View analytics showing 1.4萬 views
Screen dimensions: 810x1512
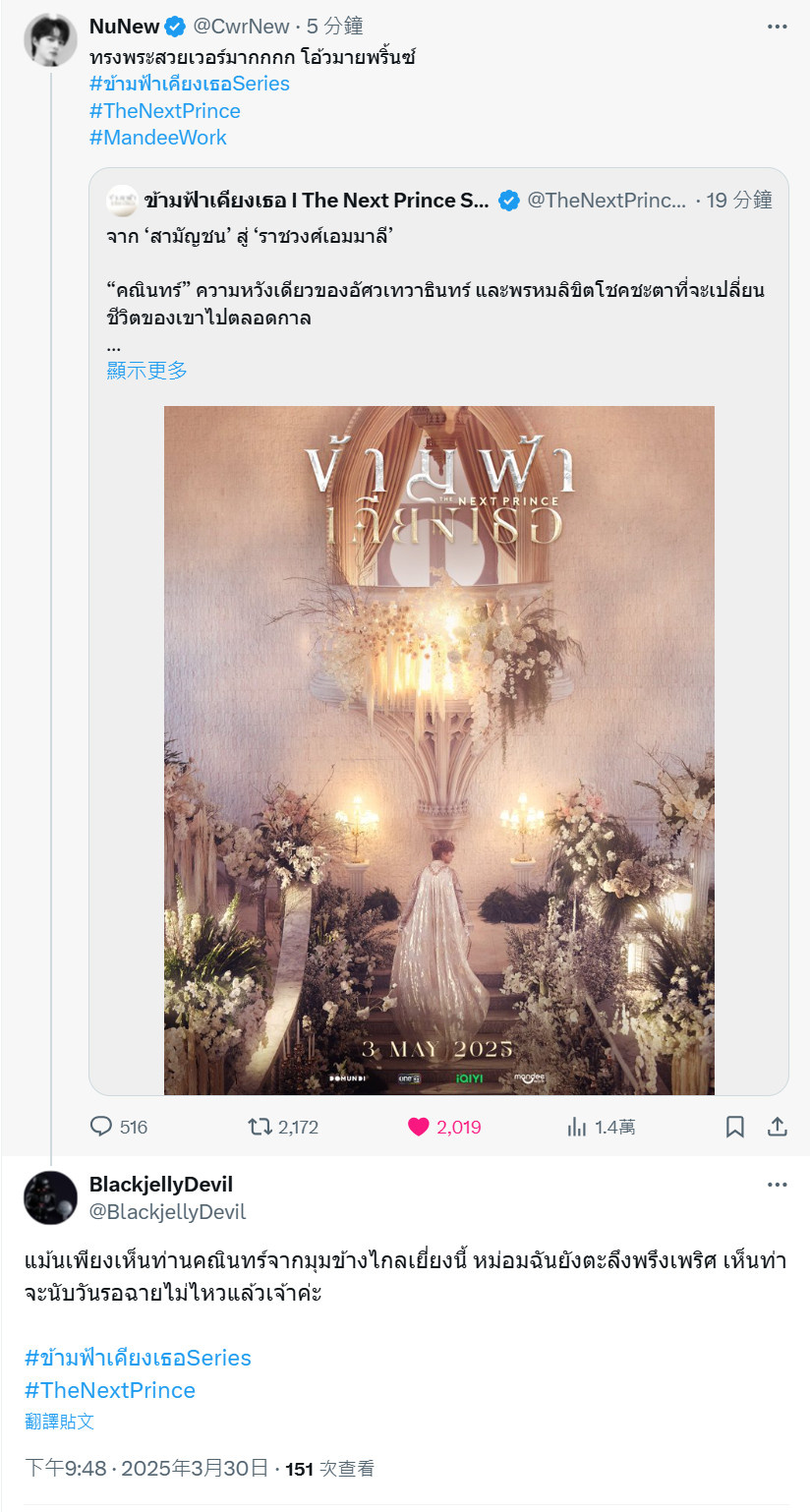[602, 1127]
